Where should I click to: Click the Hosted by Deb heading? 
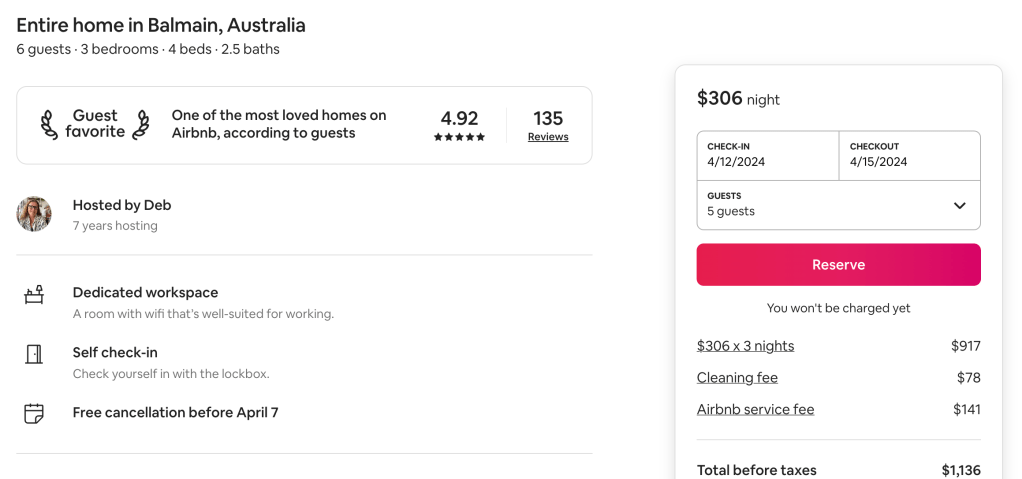pos(122,205)
